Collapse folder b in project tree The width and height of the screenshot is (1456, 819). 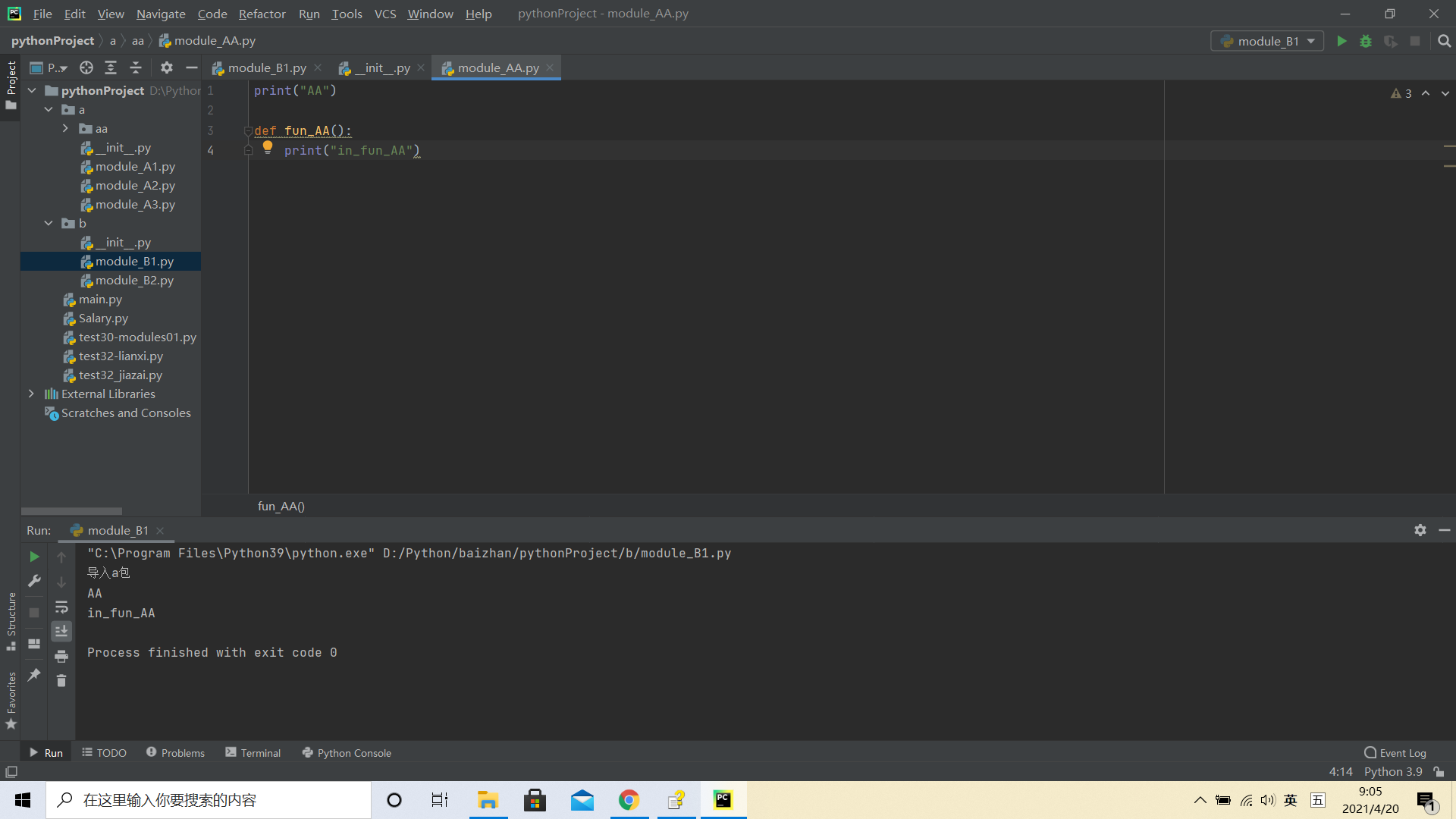point(49,223)
